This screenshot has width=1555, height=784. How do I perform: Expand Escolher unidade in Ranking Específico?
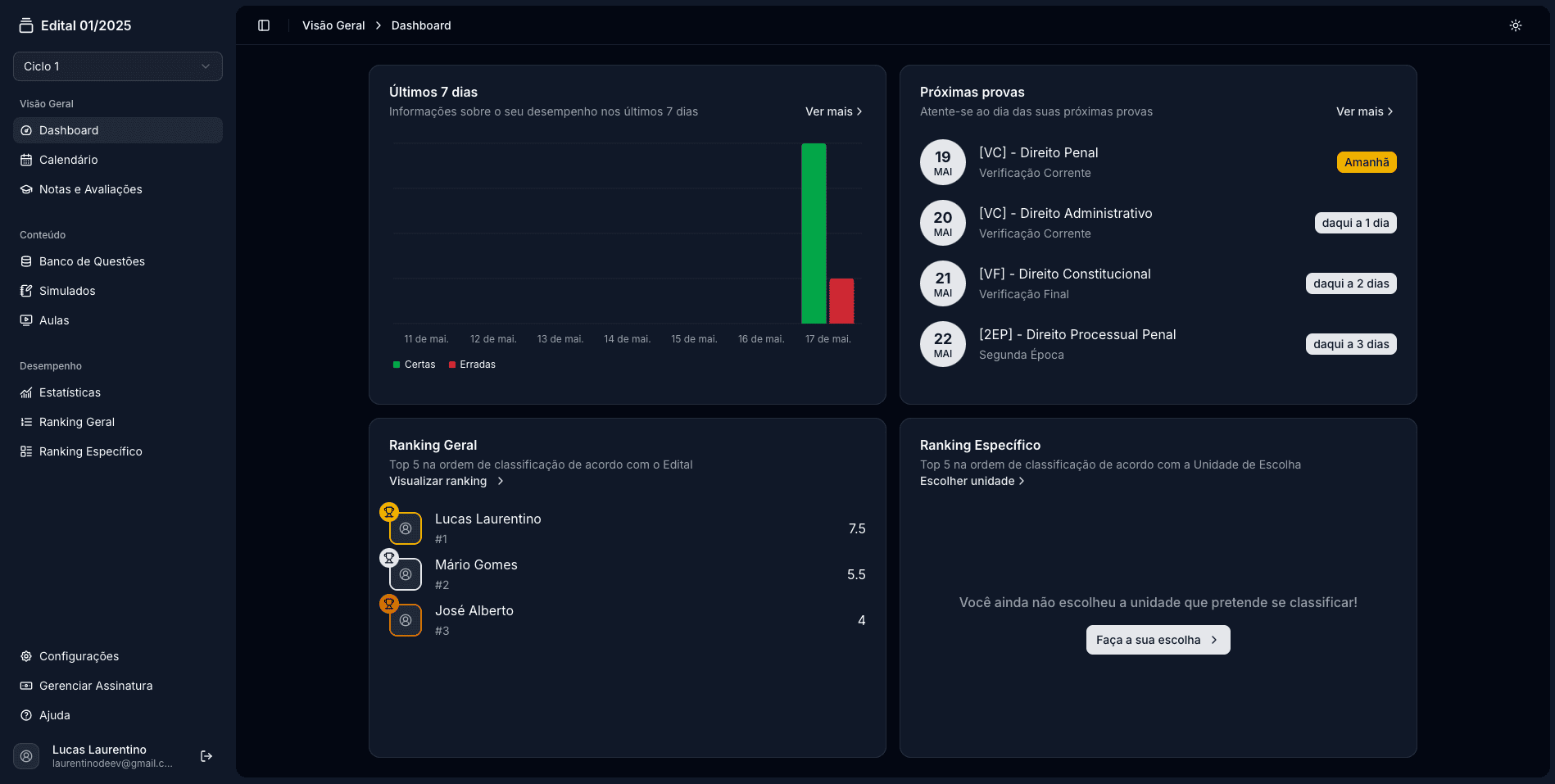tap(972, 481)
